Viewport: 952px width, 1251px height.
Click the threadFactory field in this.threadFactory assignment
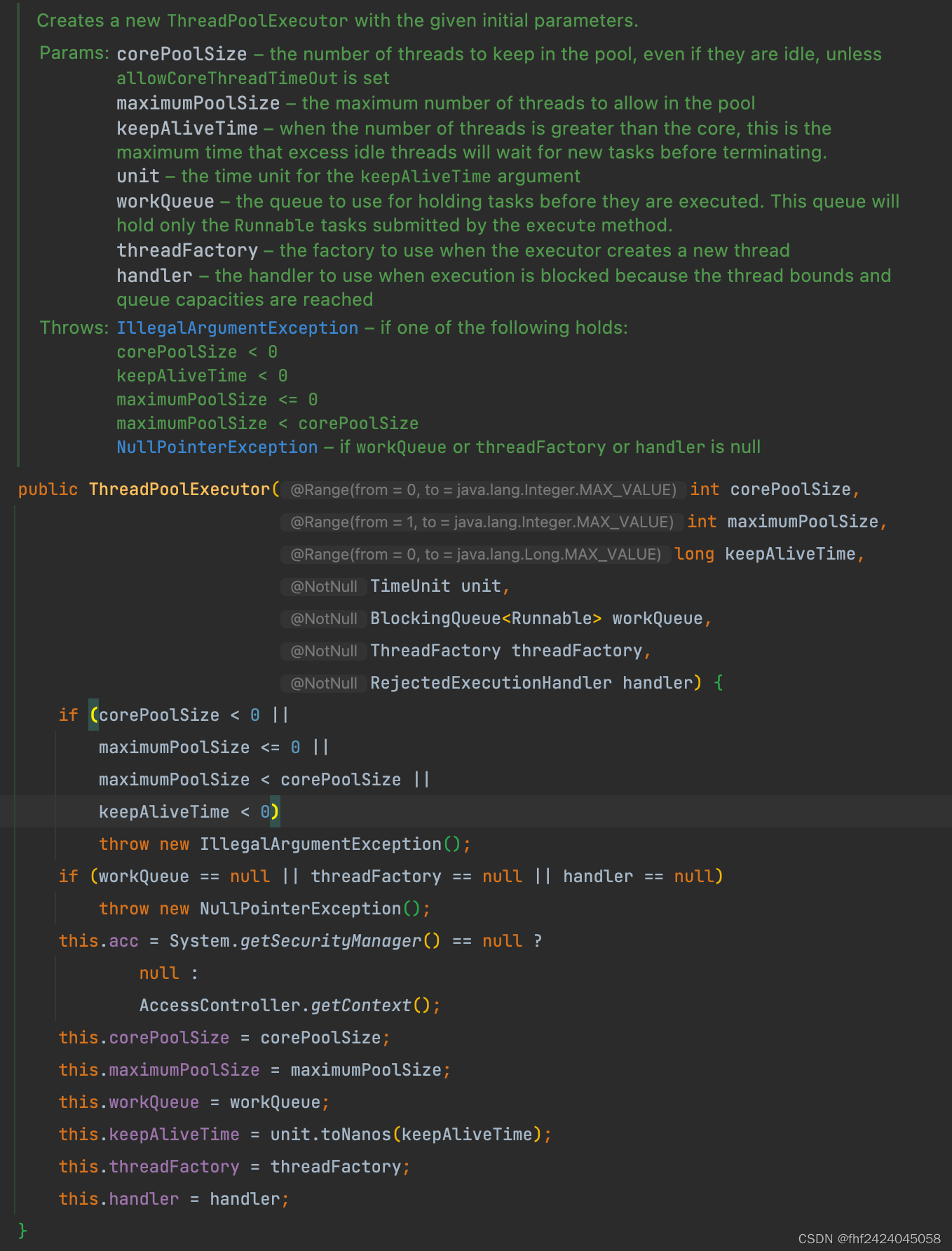(174, 1167)
